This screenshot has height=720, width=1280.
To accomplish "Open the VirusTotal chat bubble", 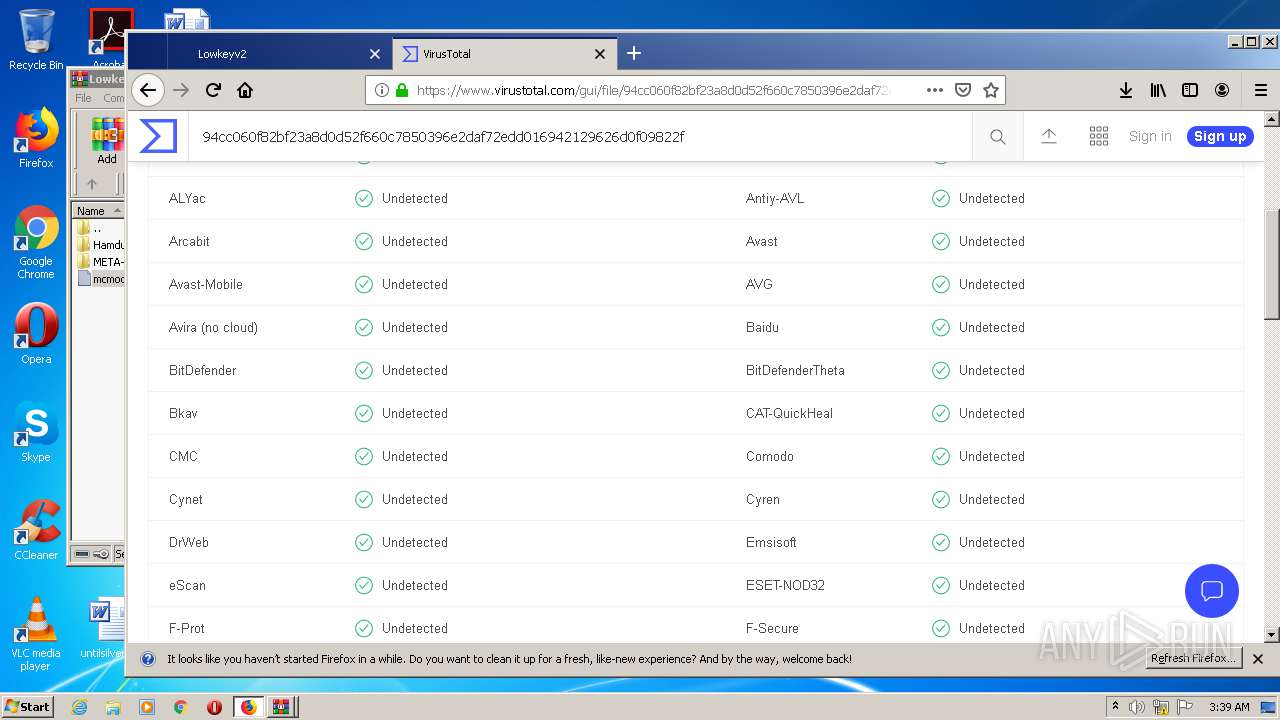I will point(1212,590).
